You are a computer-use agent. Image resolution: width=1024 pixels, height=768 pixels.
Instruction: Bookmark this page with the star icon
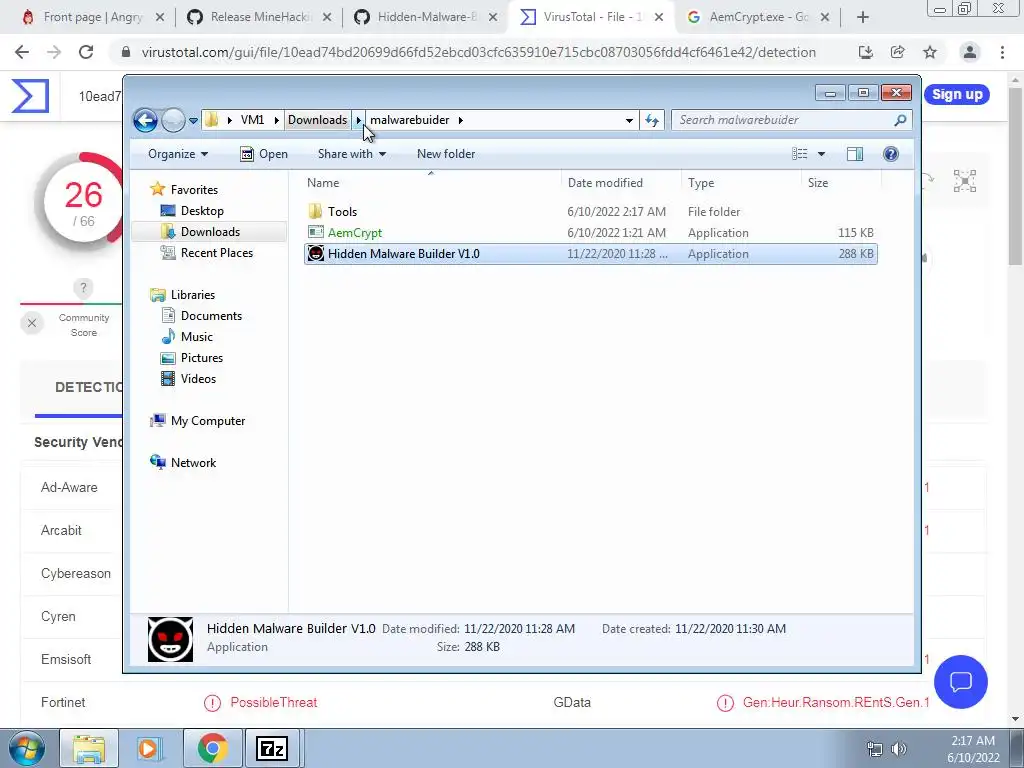click(930, 52)
